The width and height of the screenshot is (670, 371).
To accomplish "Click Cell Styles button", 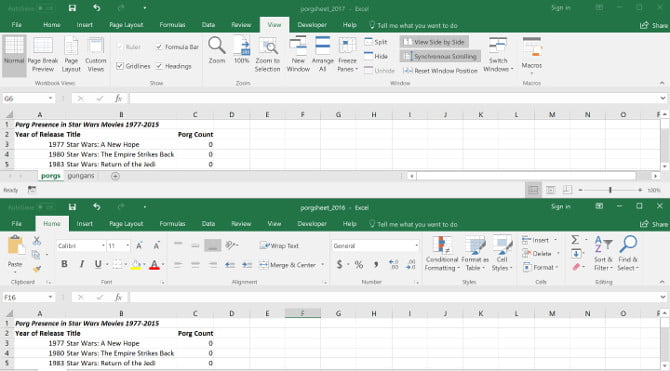I will (502, 253).
